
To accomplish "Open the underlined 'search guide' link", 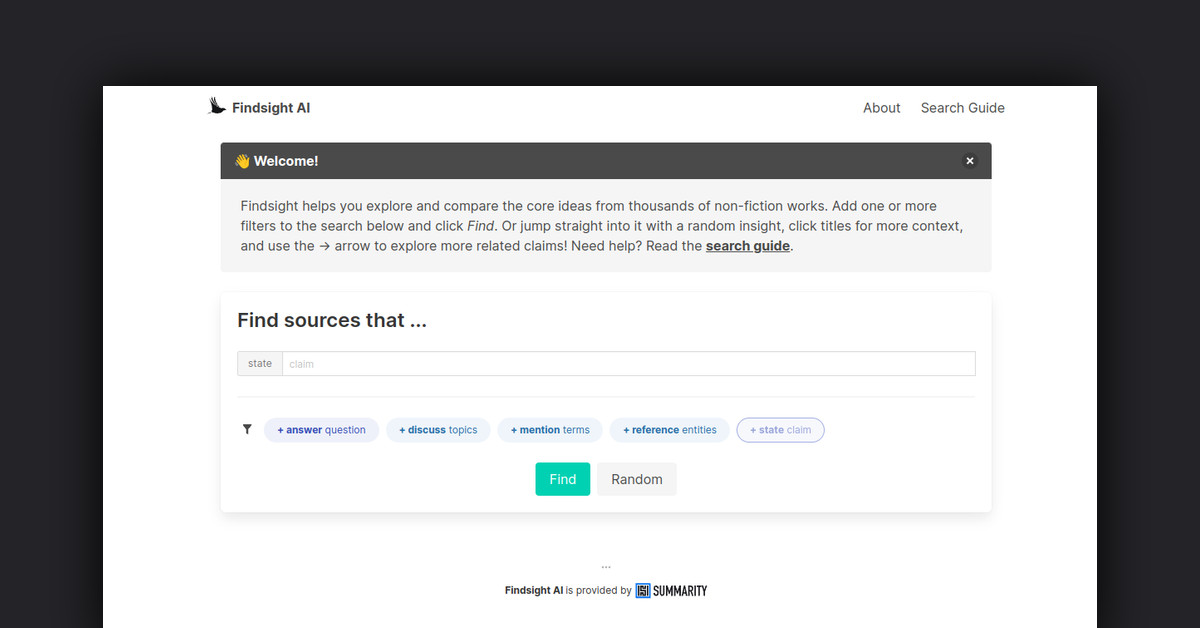I will [747, 245].
